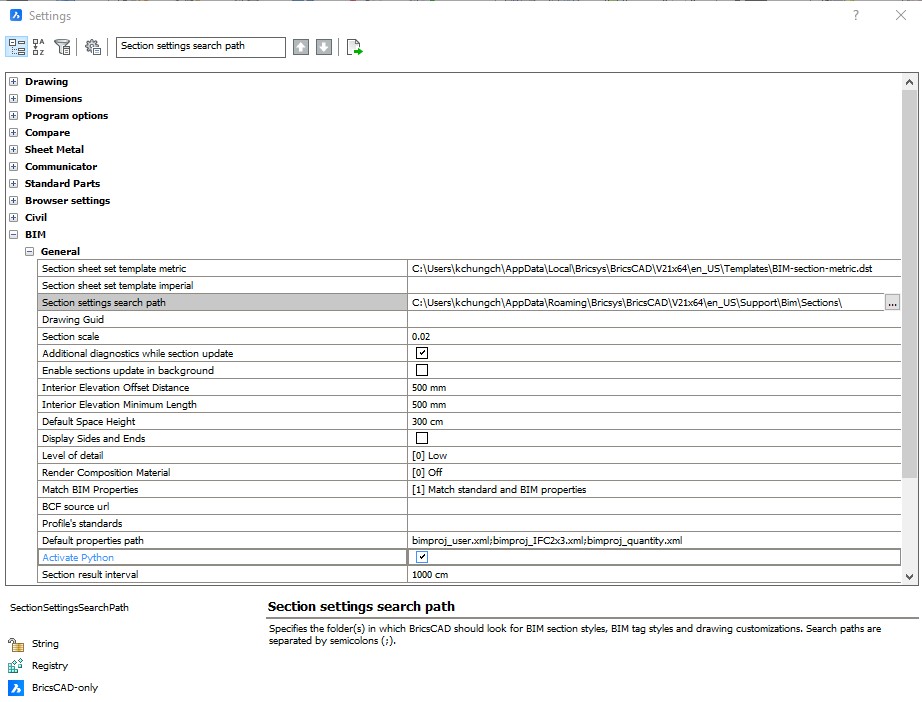Expand the Sheet Metal category
This screenshot has width=922, height=702.
(14, 150)
